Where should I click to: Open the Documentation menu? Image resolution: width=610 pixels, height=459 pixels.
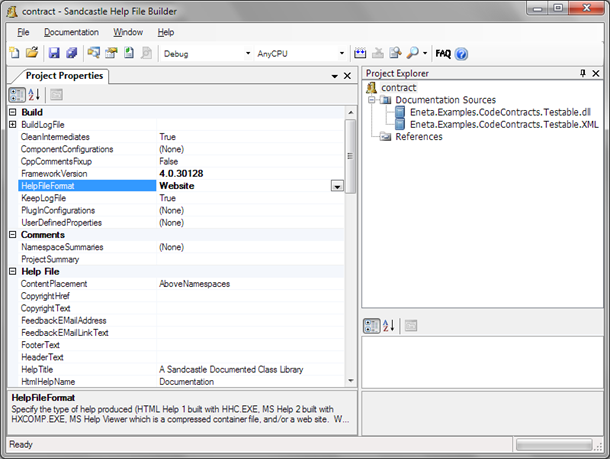(x=71, y=32)
